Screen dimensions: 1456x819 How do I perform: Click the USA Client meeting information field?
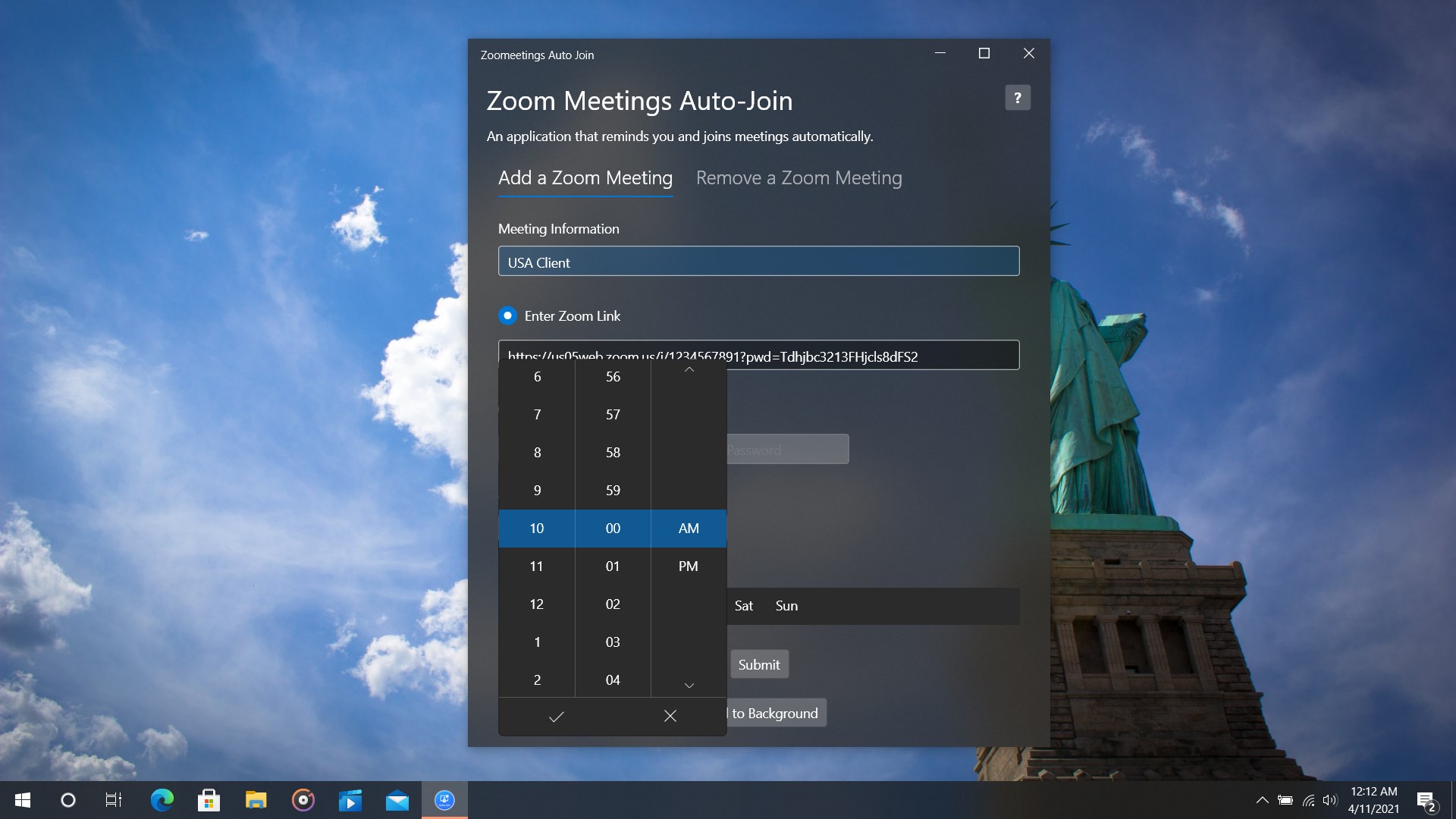758,262
